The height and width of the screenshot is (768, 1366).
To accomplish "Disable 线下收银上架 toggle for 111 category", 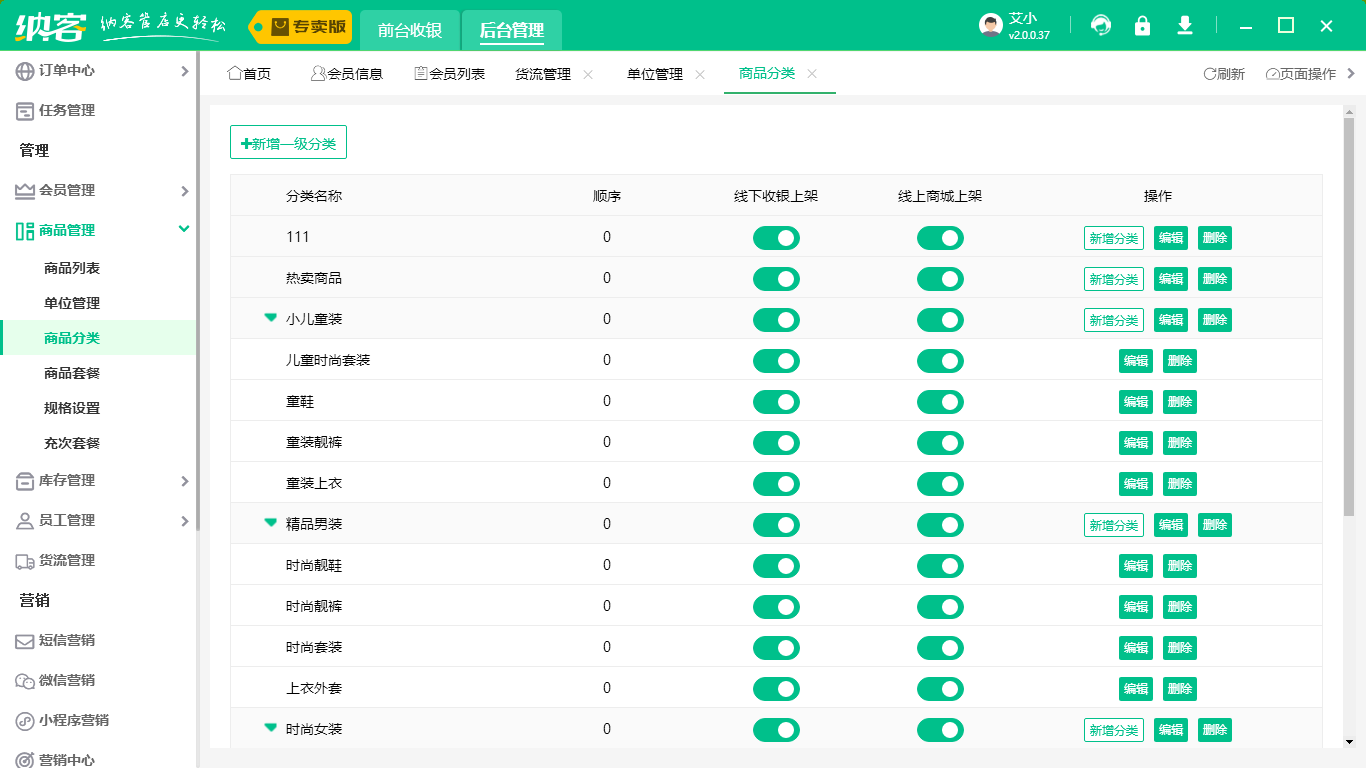I will point(776,237).
